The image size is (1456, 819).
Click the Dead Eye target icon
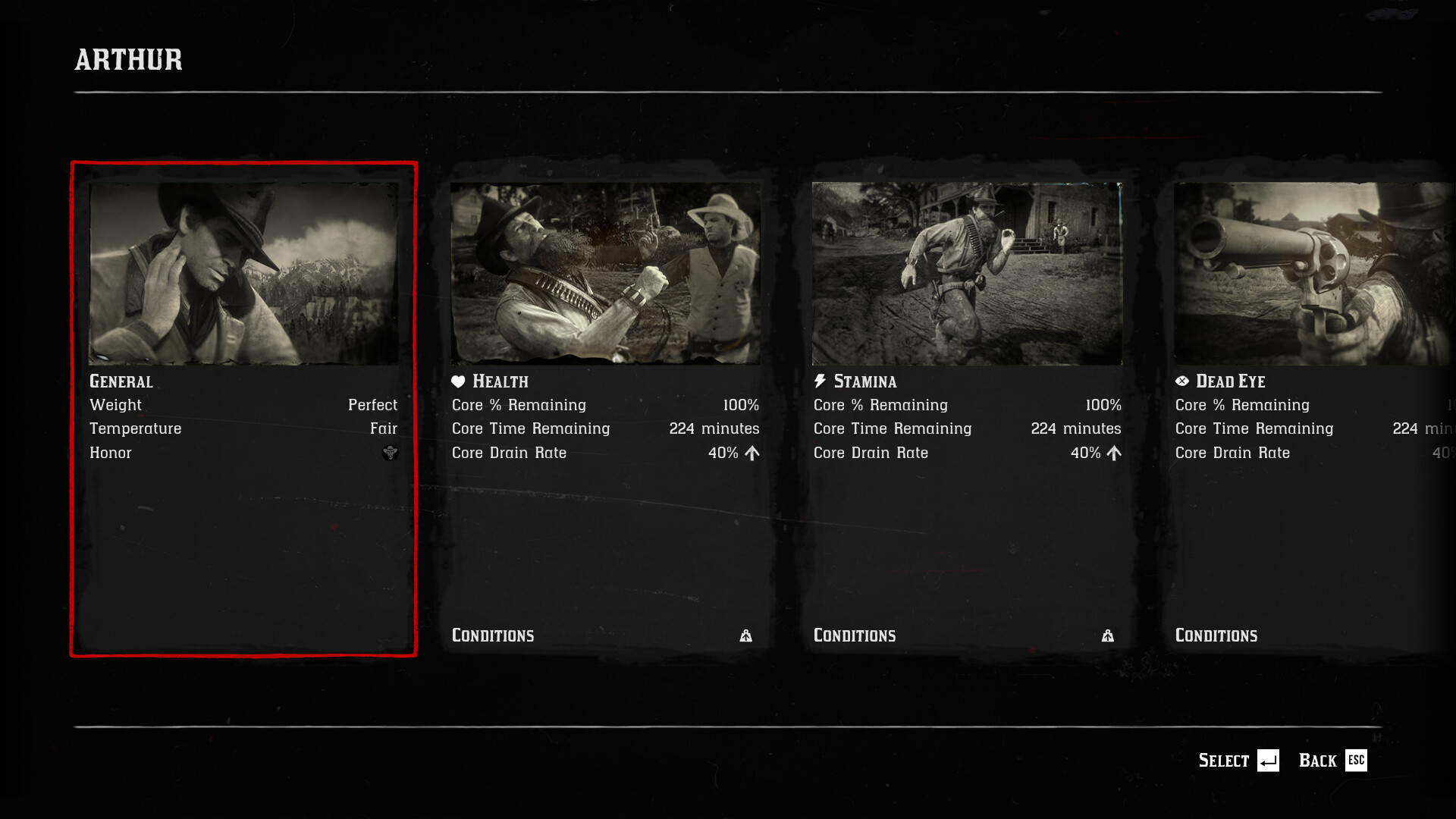click(x=1182, y=381)
